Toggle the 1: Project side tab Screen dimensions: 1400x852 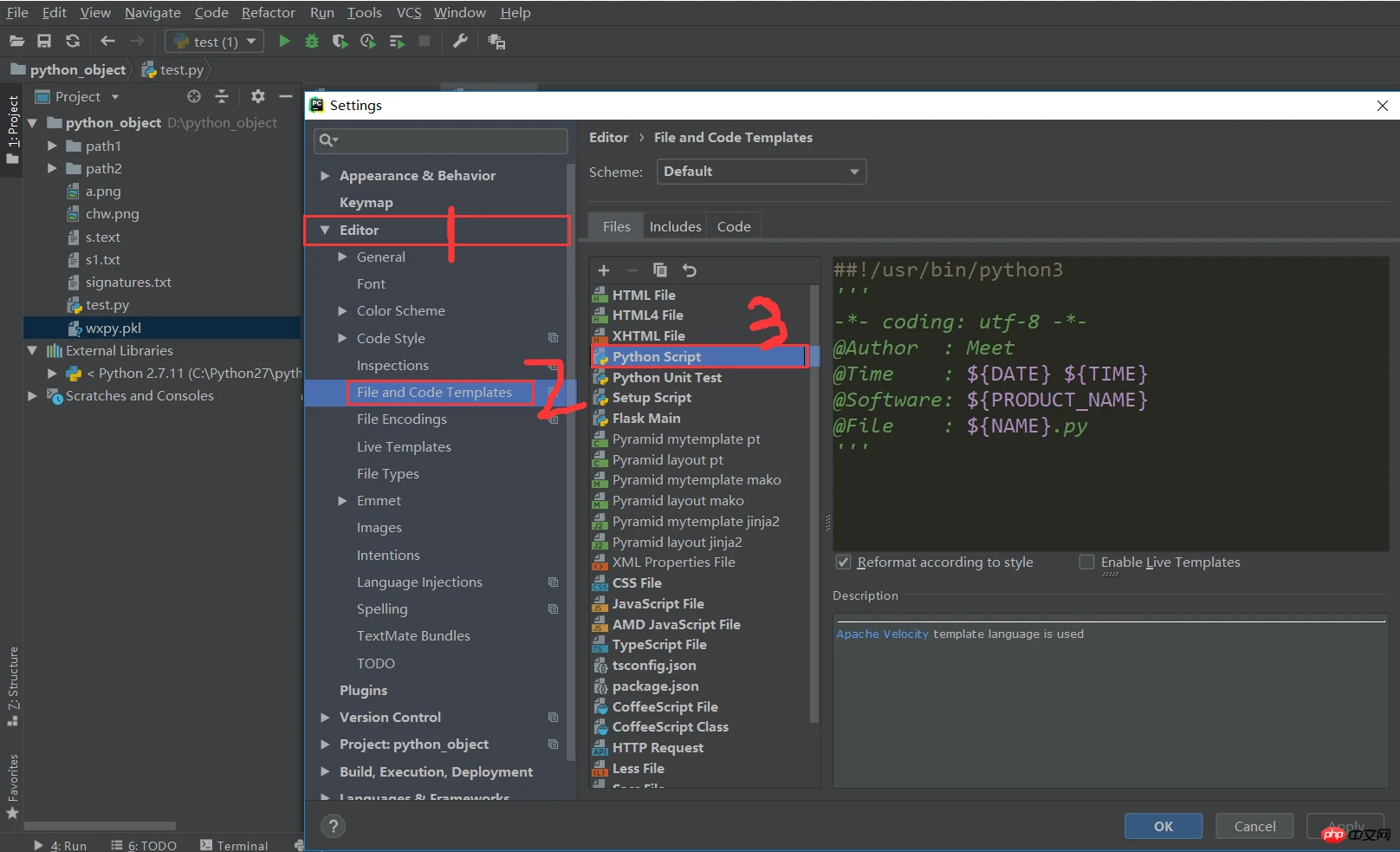(12, 130)
